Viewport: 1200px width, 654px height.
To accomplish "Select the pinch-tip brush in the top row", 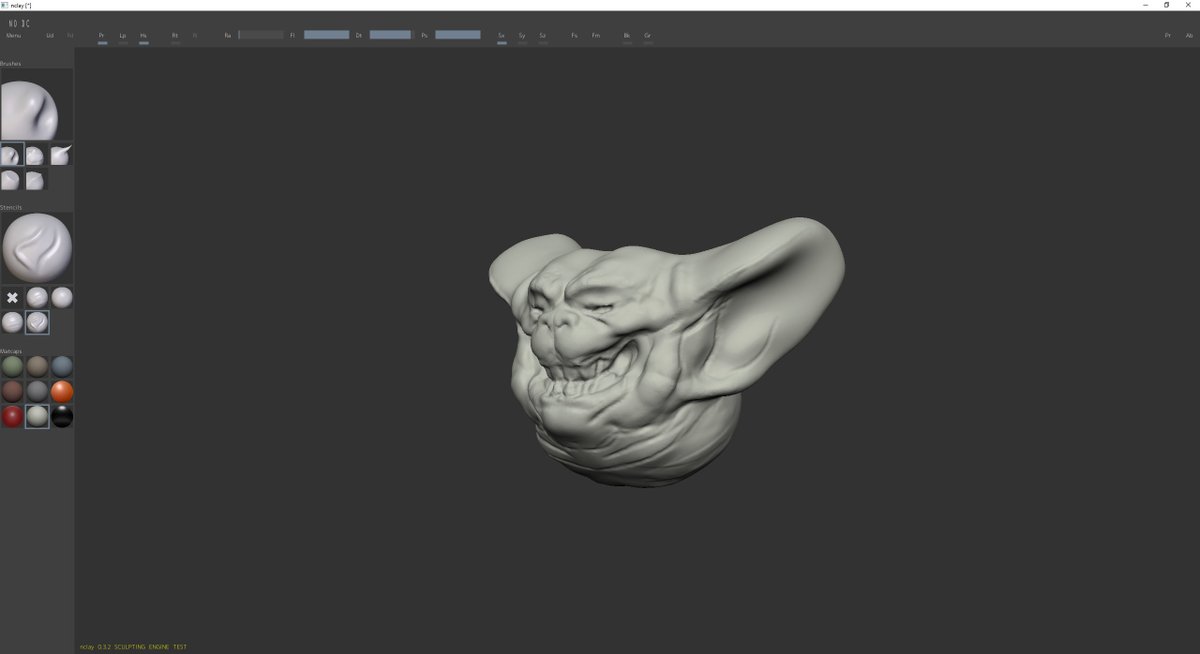I will [x=60, y=154].
